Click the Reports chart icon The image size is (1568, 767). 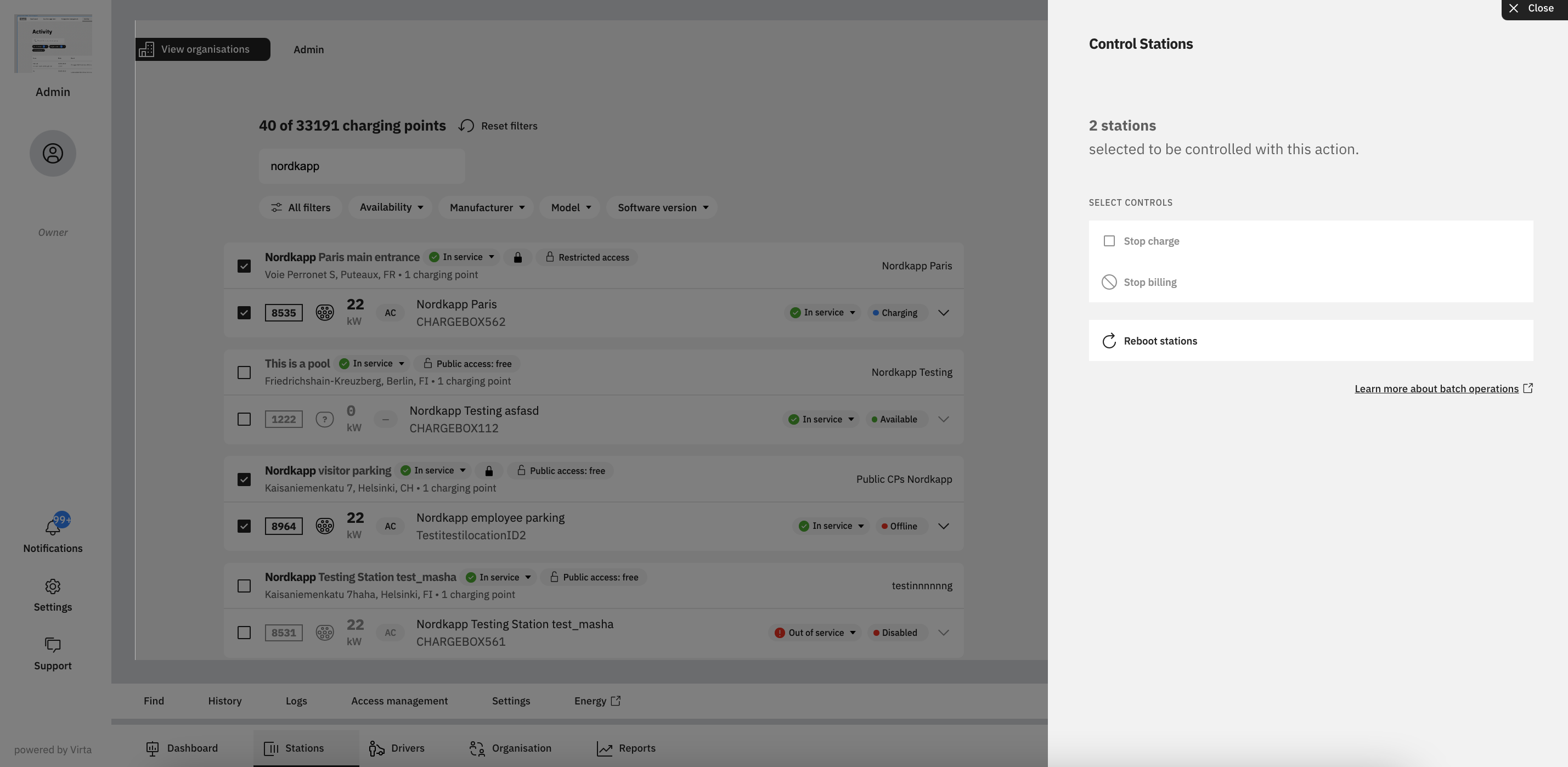point(605,749)
